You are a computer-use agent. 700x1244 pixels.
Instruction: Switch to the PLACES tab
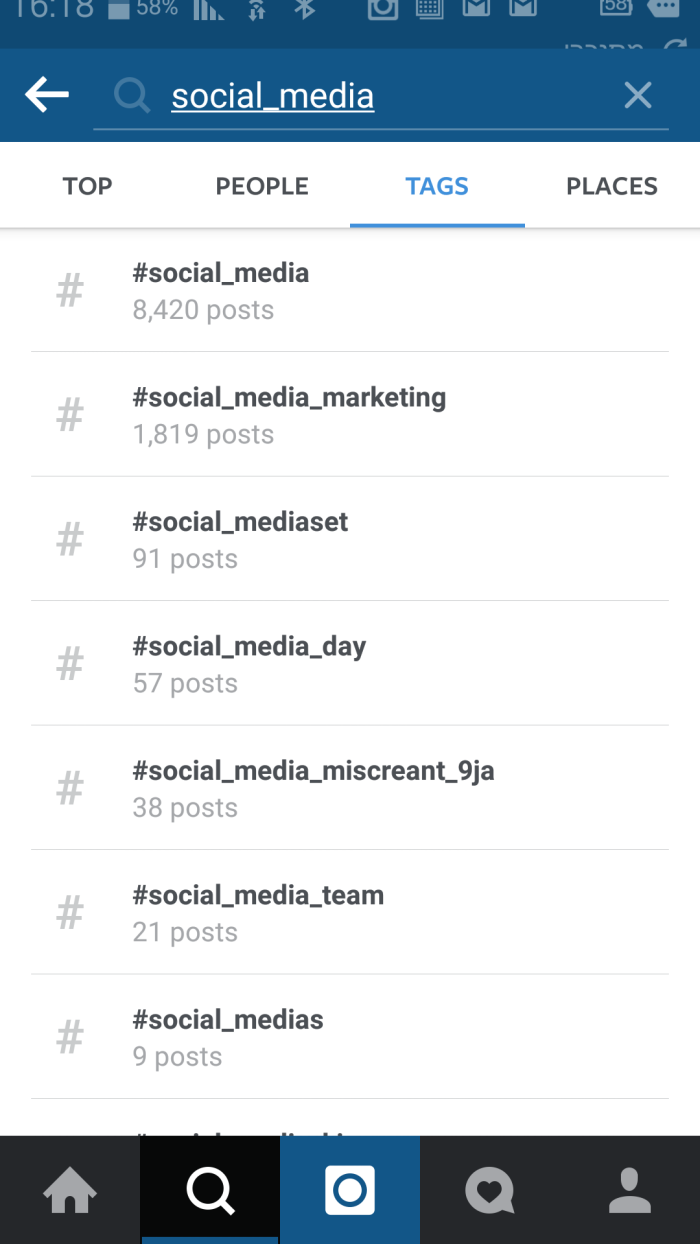tap(612, 186)
